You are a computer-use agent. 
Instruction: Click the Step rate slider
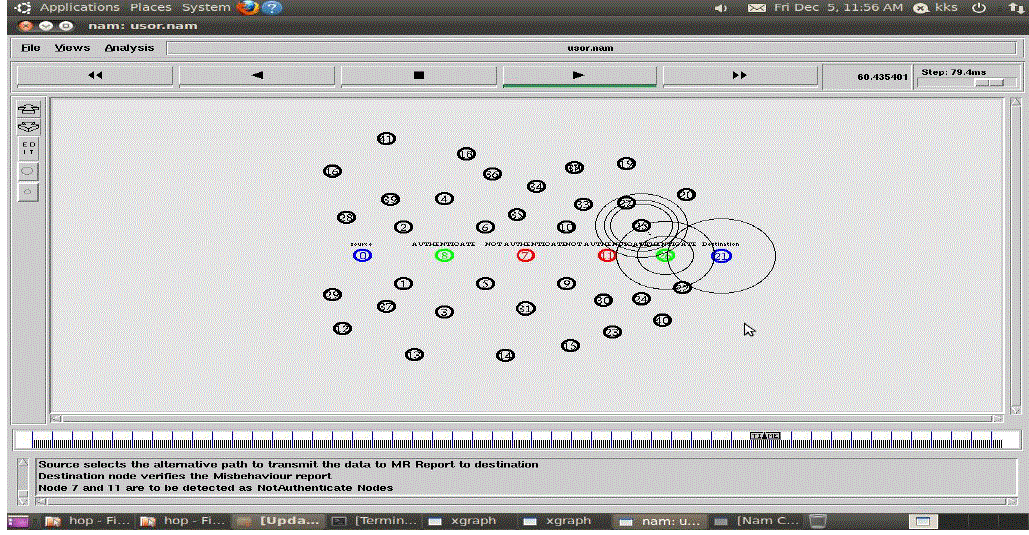pyautogui.click(x=989, y=83)
